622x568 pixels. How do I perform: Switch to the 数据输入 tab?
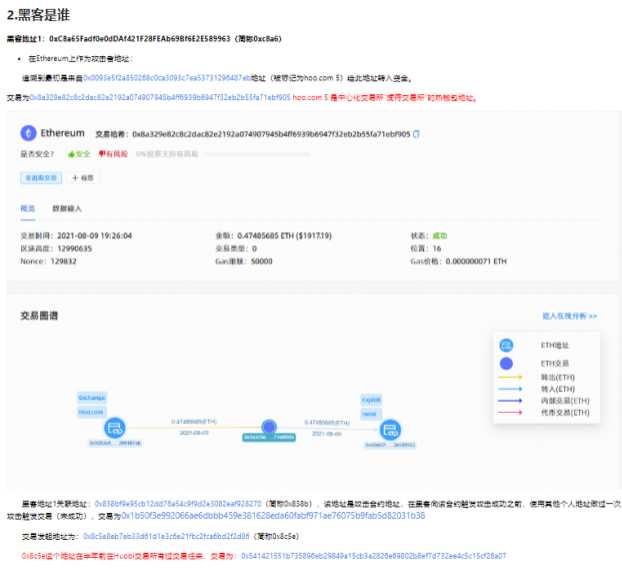(x=67, y=208)
